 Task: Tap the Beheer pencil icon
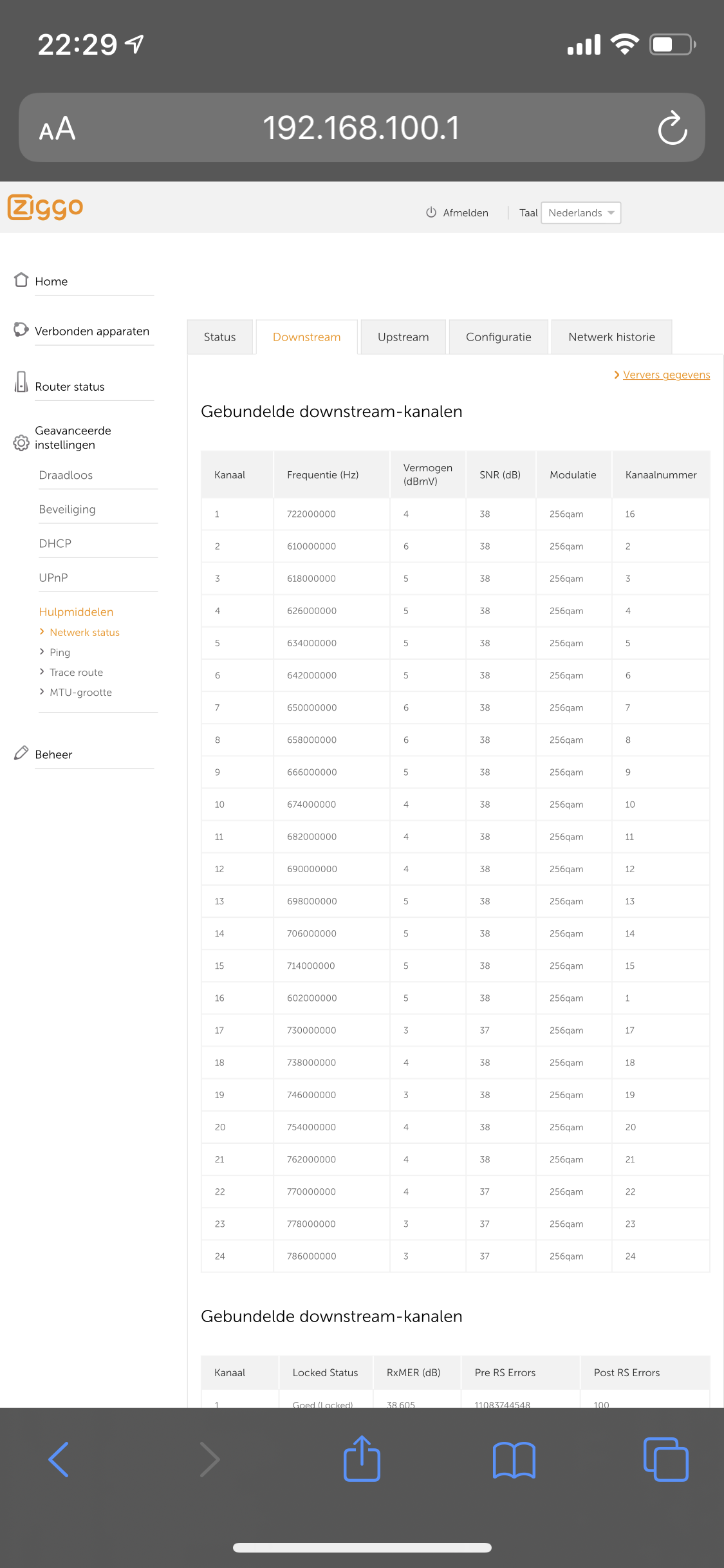tap(21, 753)
